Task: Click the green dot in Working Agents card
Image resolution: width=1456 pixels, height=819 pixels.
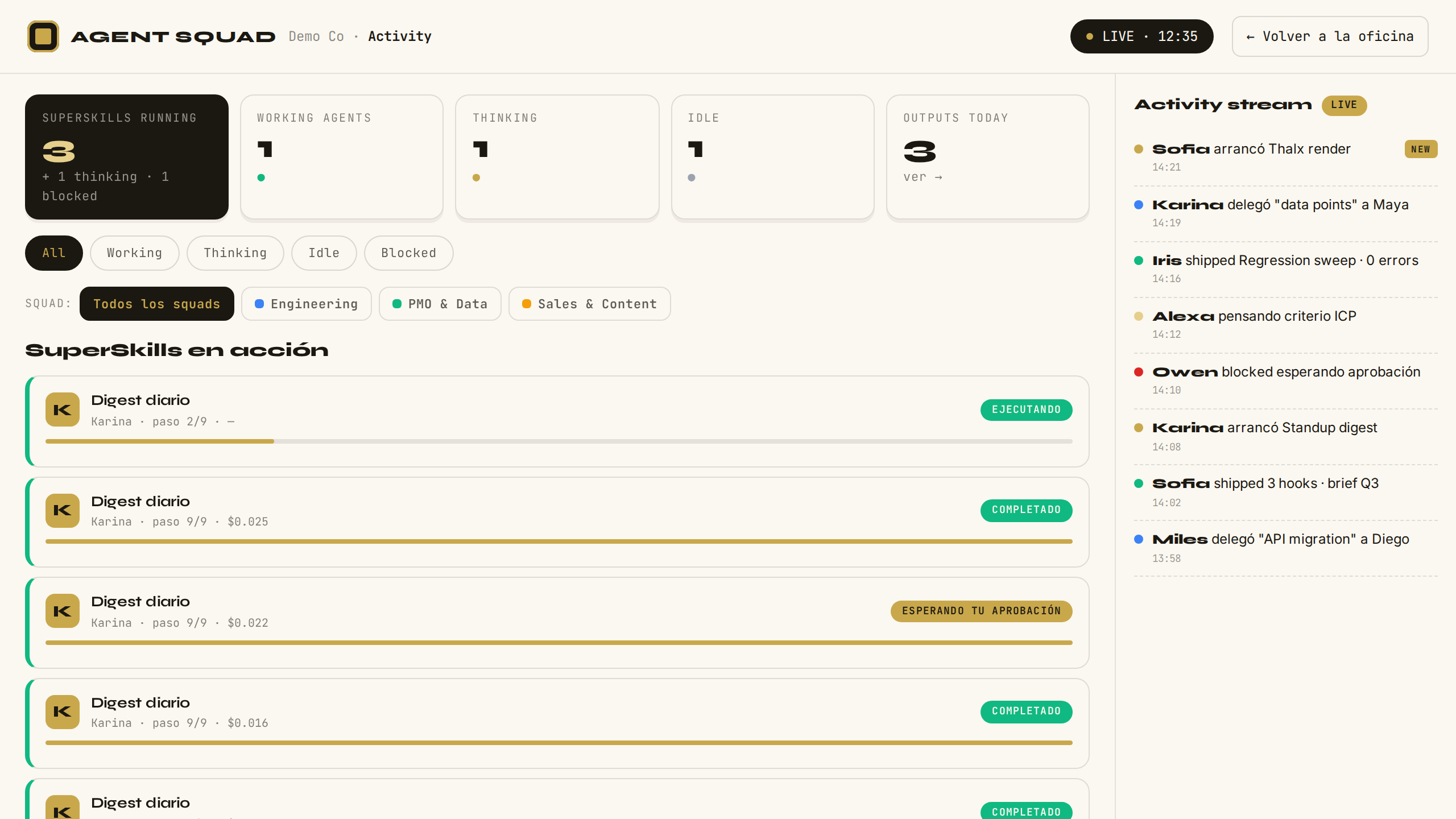Action: 261,177
